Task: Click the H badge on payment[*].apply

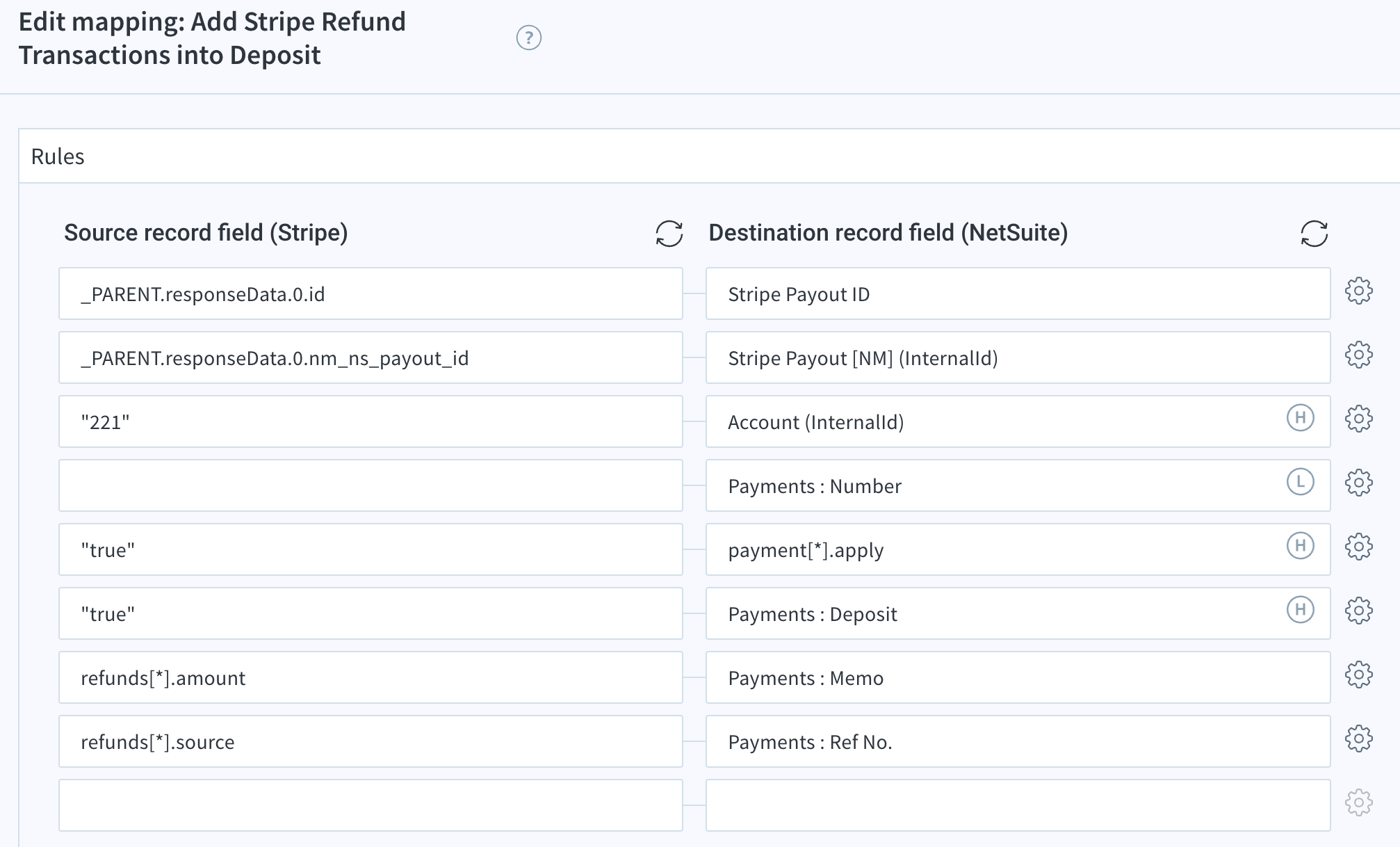Action: pos(1300,546)
